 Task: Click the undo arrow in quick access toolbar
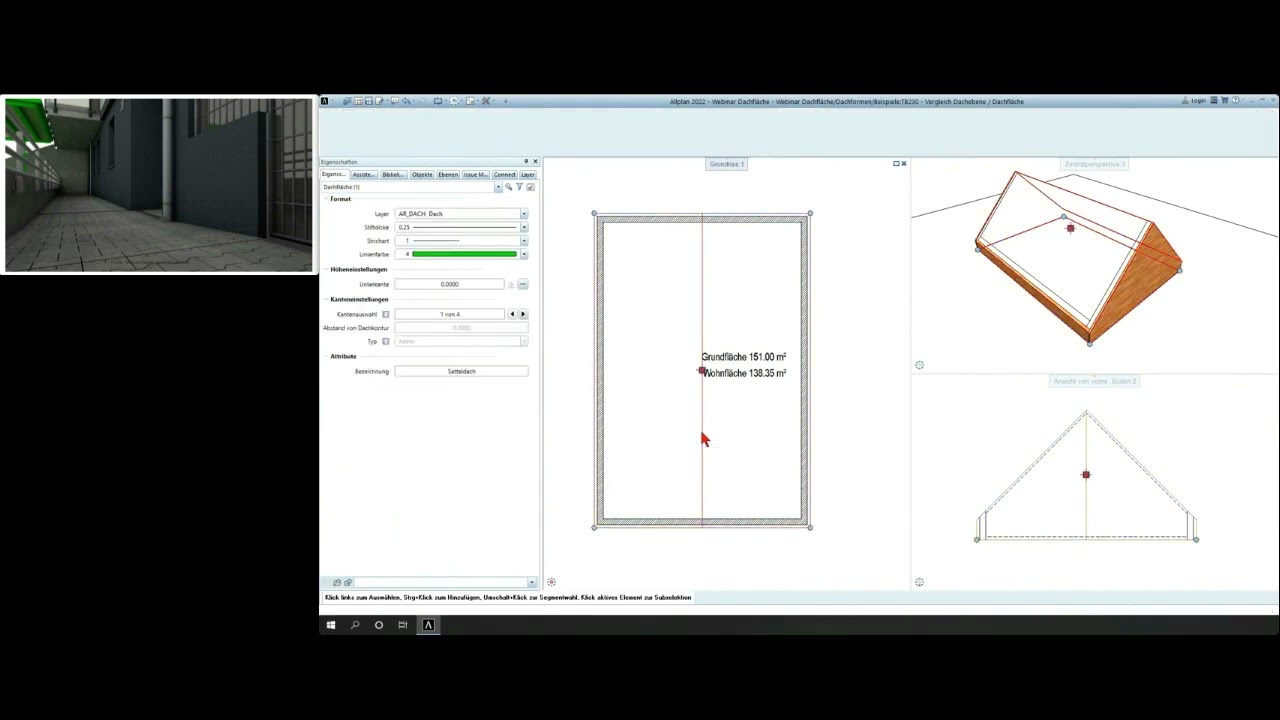pyautogui.click(x=405, y=101)
